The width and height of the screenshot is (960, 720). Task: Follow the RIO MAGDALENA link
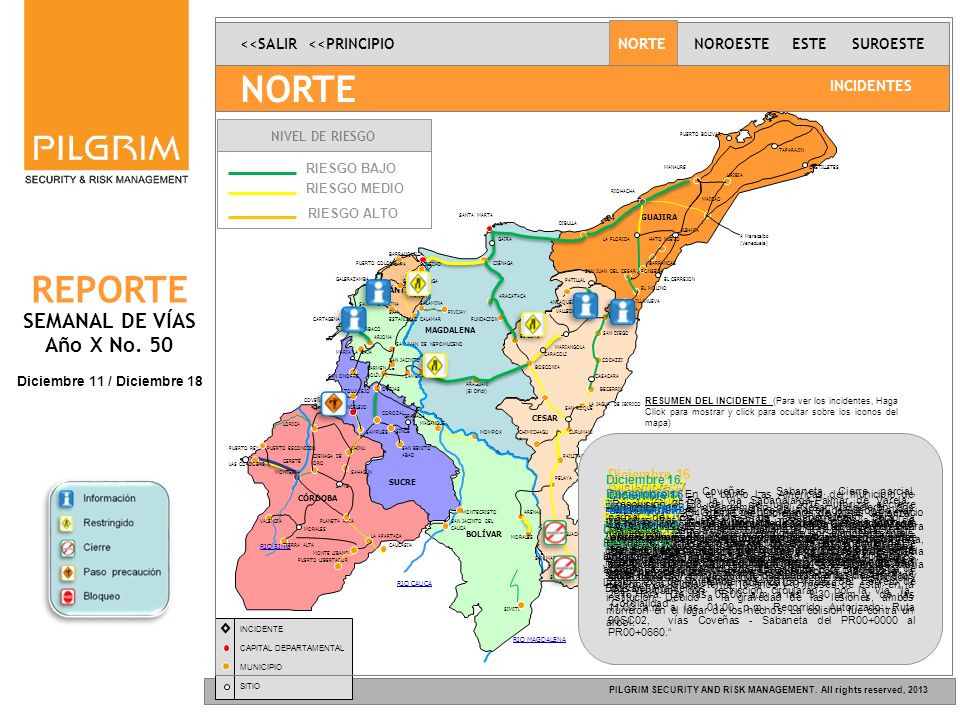click(539, 639)
